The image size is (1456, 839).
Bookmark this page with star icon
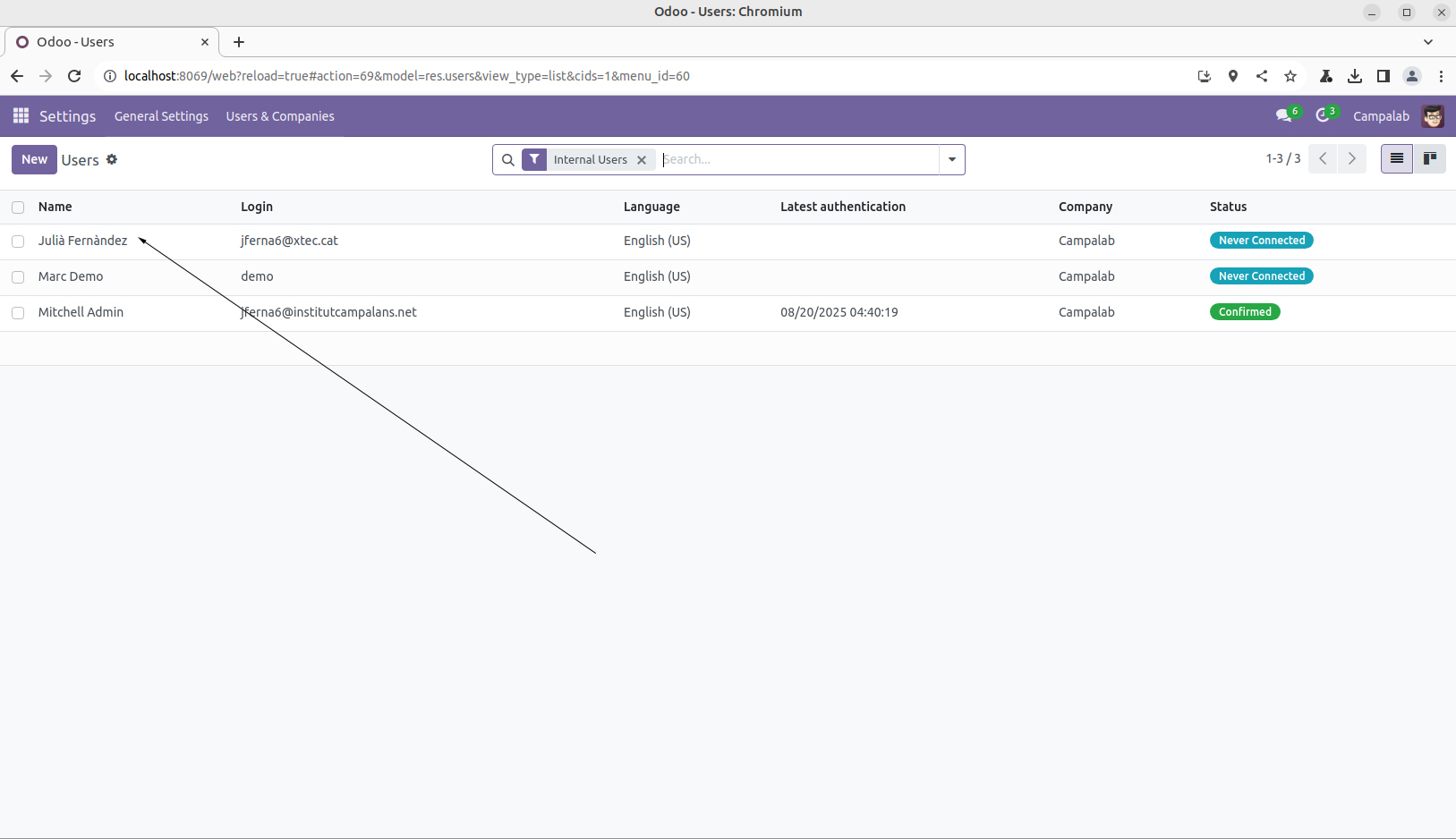(x=1290, y=76)
